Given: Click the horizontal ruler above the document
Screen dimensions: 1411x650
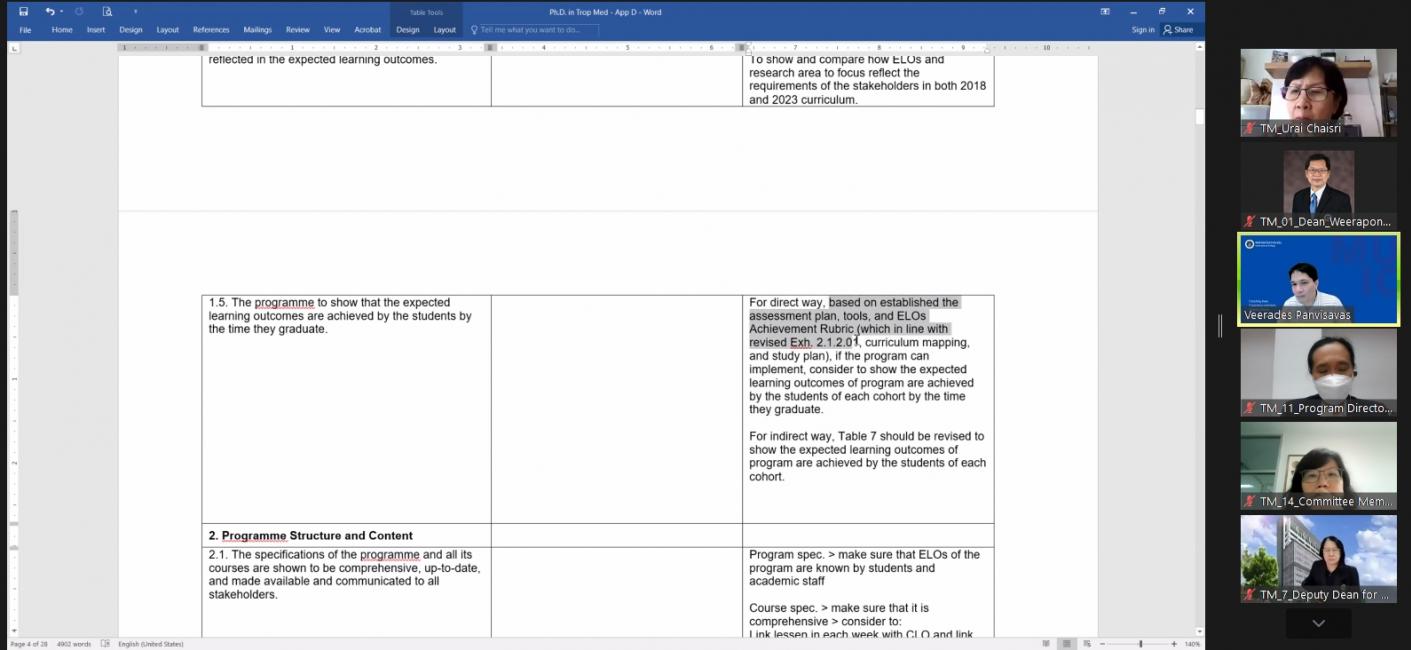Looking at the screenshot, I should 607,47.
